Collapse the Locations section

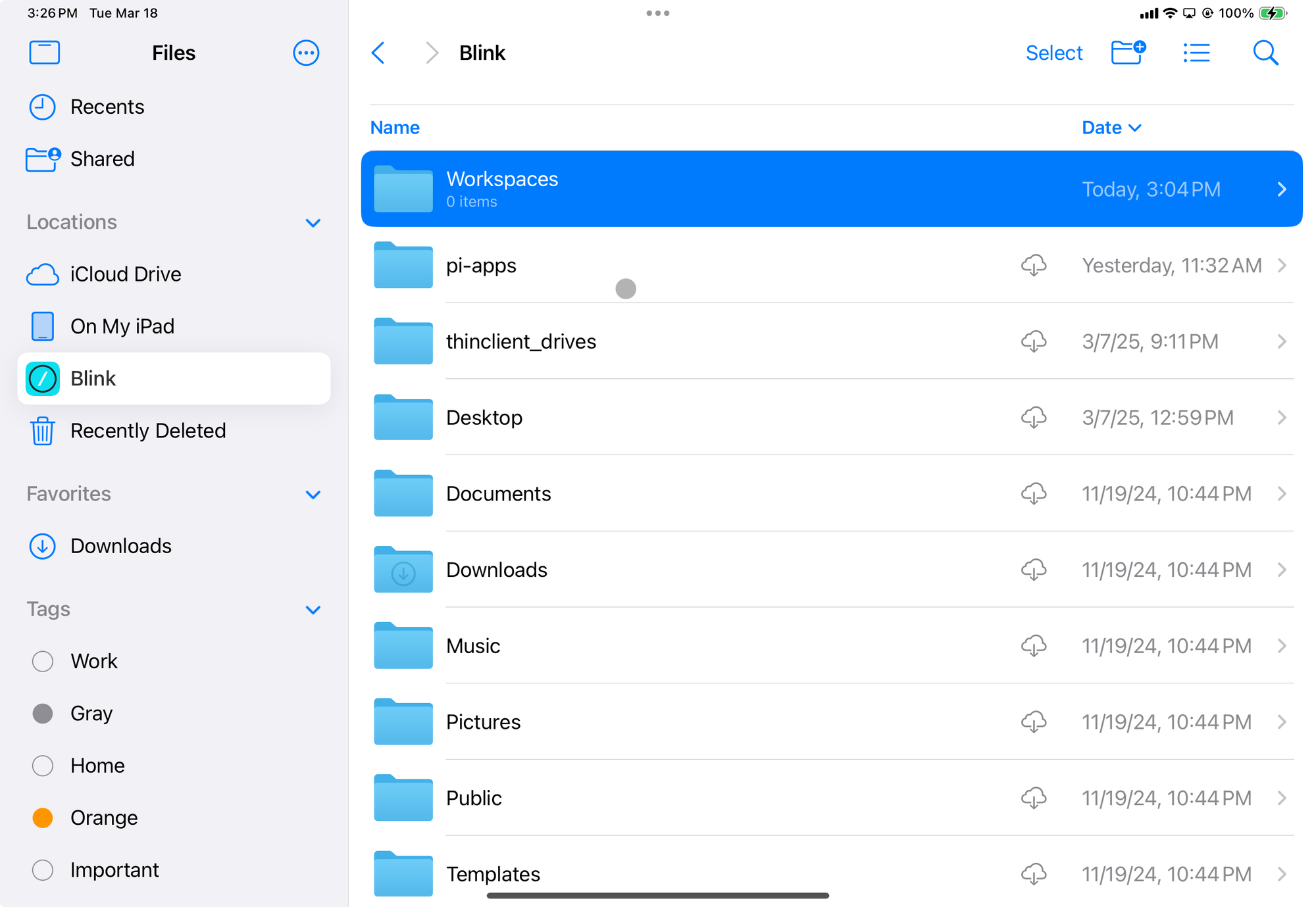(x=313, y=223)
